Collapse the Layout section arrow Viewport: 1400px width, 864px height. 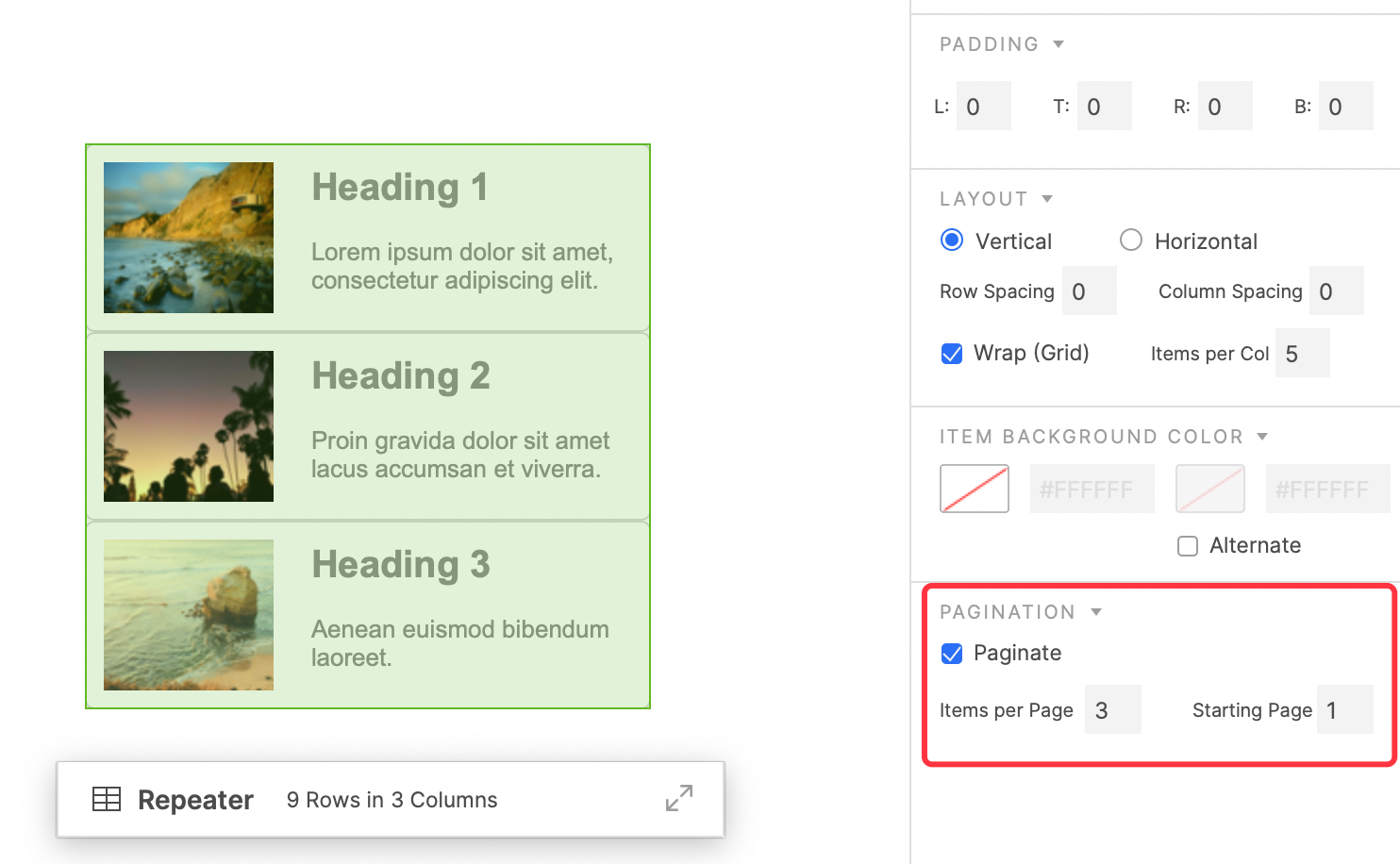[1047, 199]
